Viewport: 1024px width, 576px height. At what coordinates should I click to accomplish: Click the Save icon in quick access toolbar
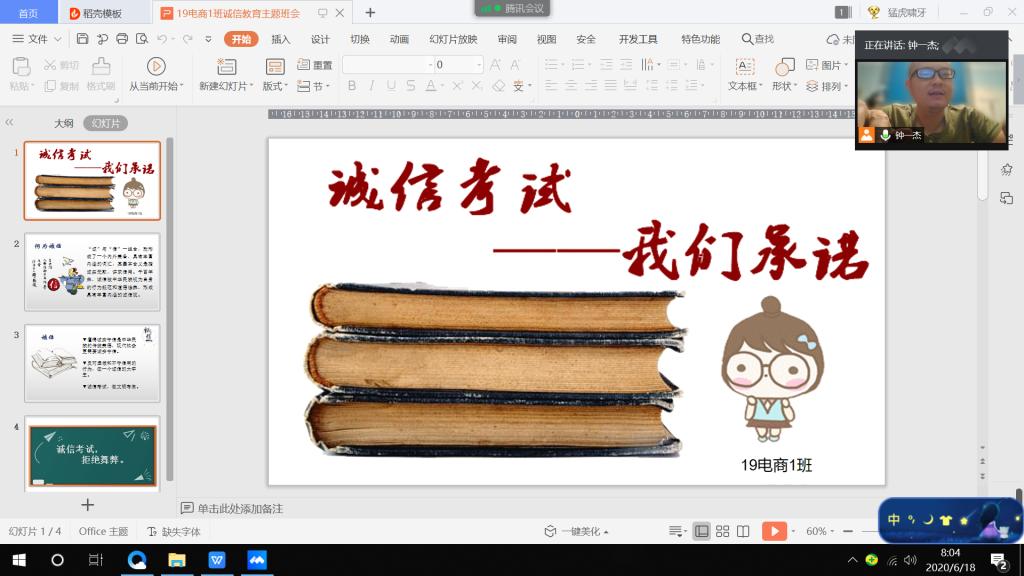(83, 39)
